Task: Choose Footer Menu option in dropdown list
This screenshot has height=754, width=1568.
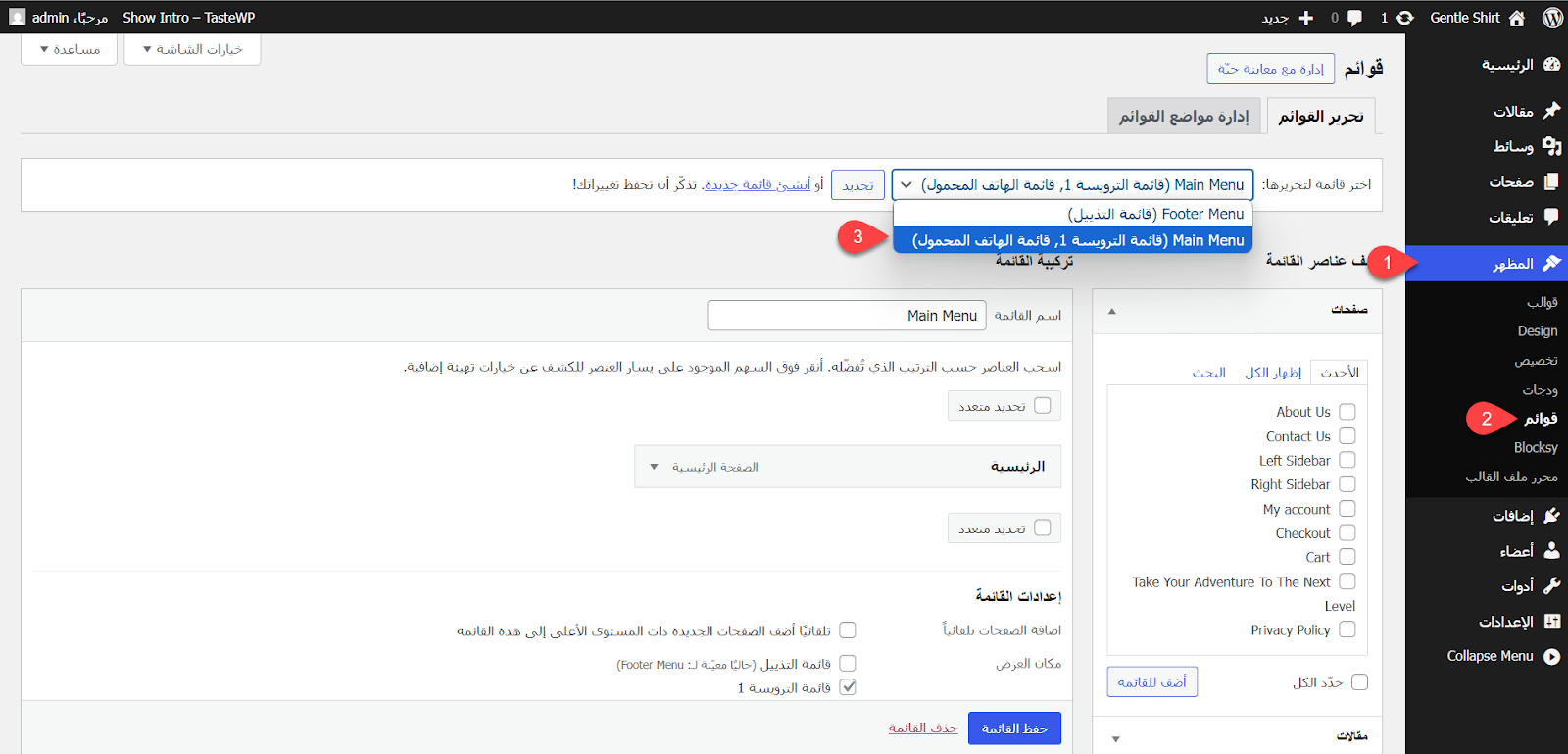Action: [x=1073, y=214]
